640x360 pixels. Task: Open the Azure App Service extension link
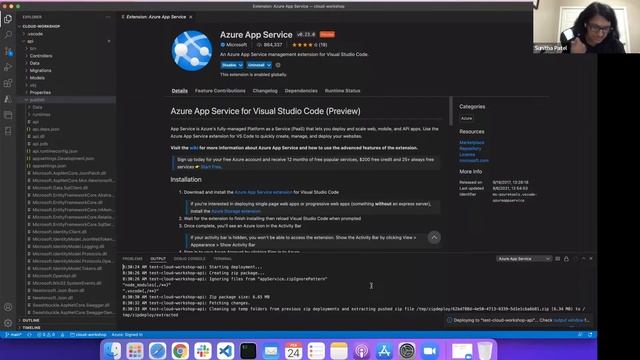tap(263, 192)
